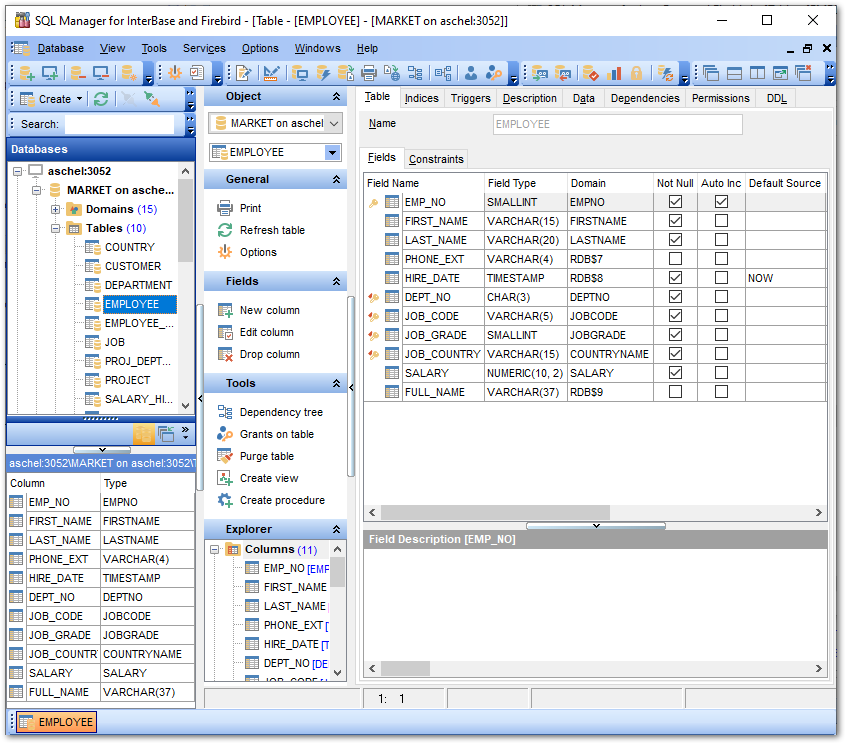Click the Refresh table icon

click(225, 230)
